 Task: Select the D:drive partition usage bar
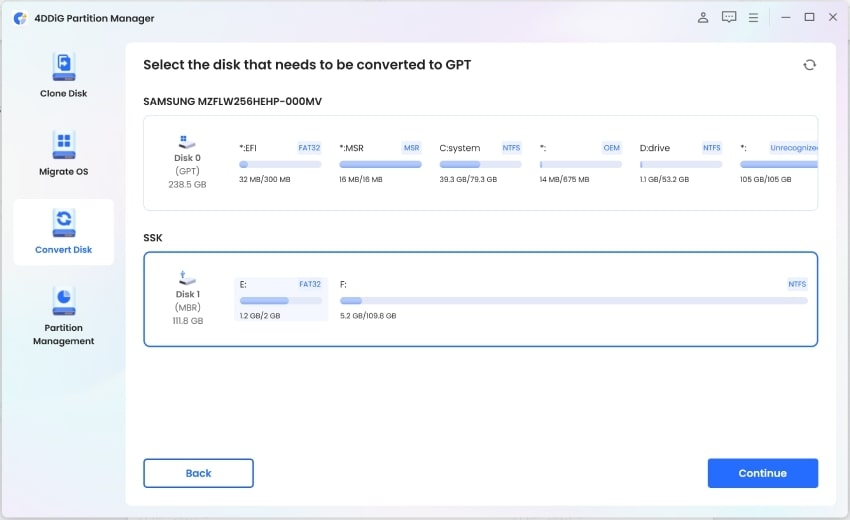coord(681,164)
